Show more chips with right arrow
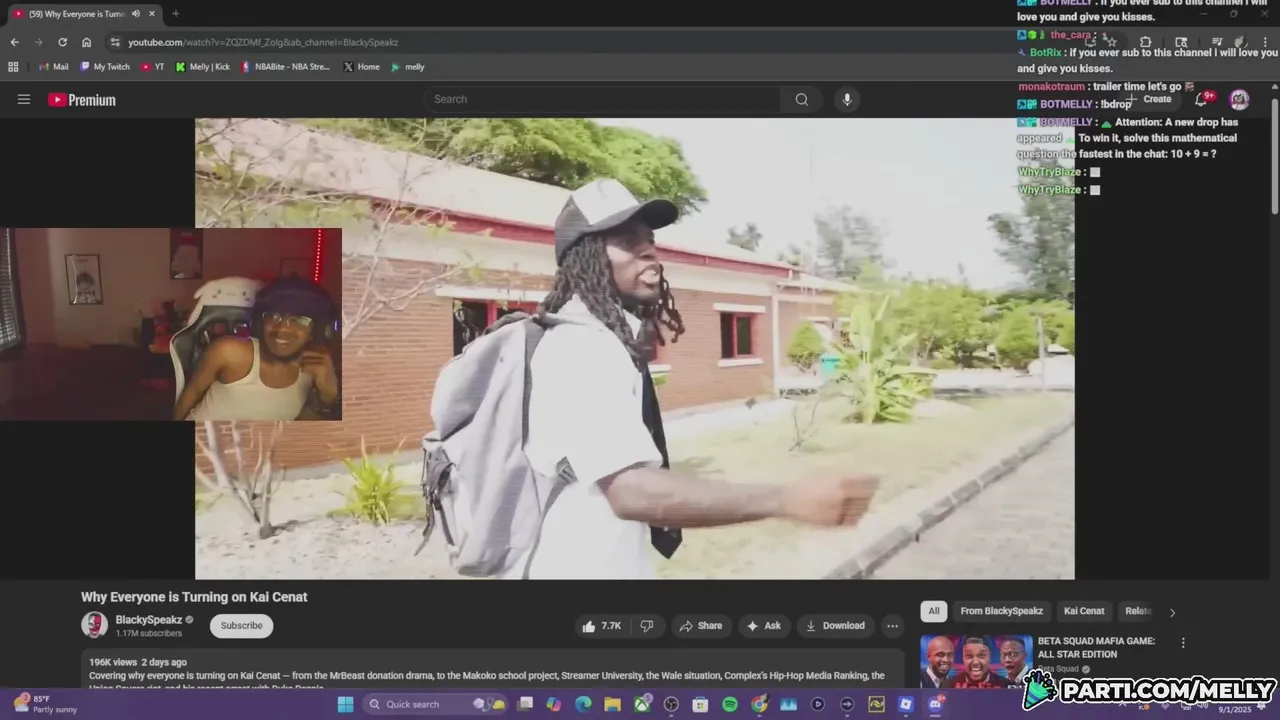The image size is (1280, 720). [1172, 612]
